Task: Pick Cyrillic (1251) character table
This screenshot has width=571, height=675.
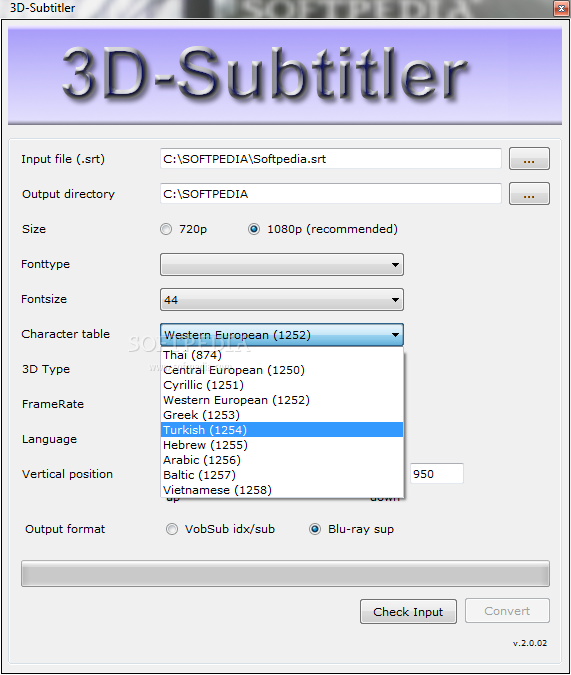Action: [282, 385]
